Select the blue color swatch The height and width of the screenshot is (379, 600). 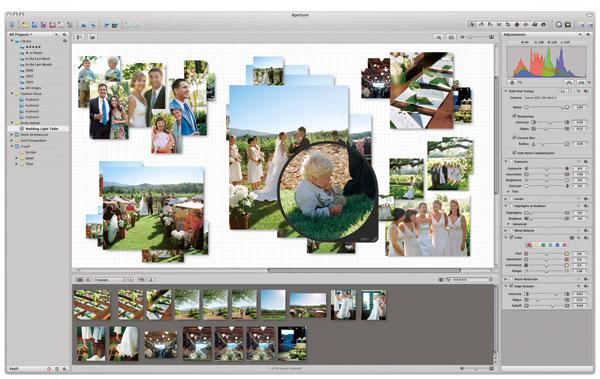(558, 245)
